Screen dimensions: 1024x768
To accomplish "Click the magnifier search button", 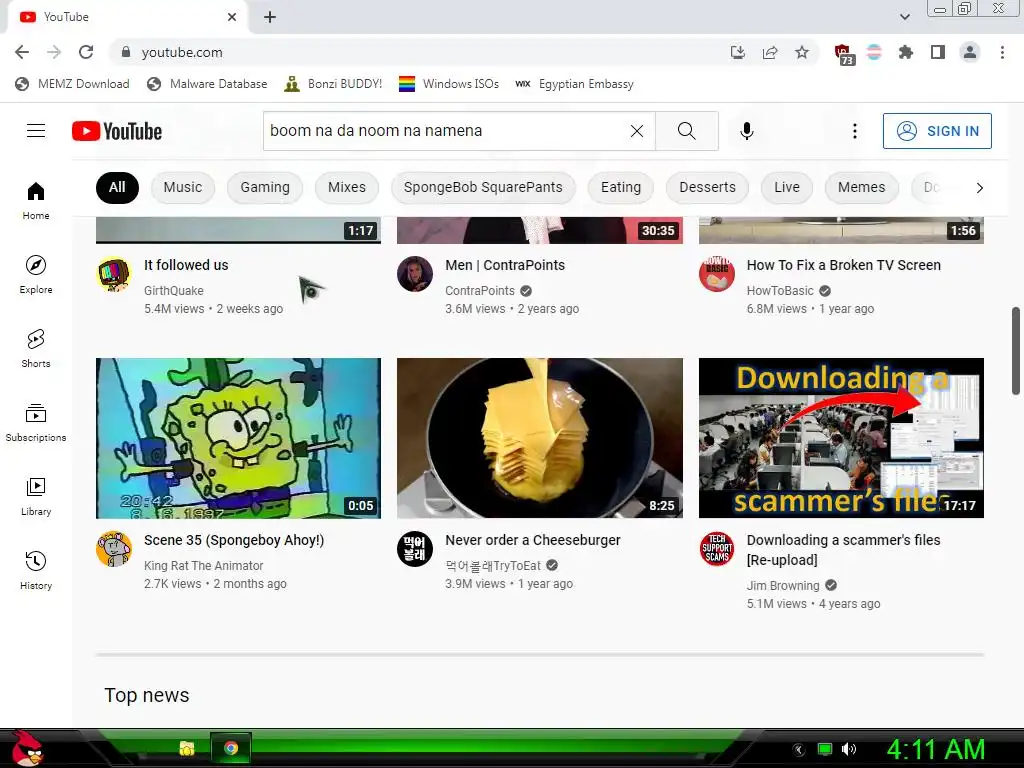I will pos(686,131).
